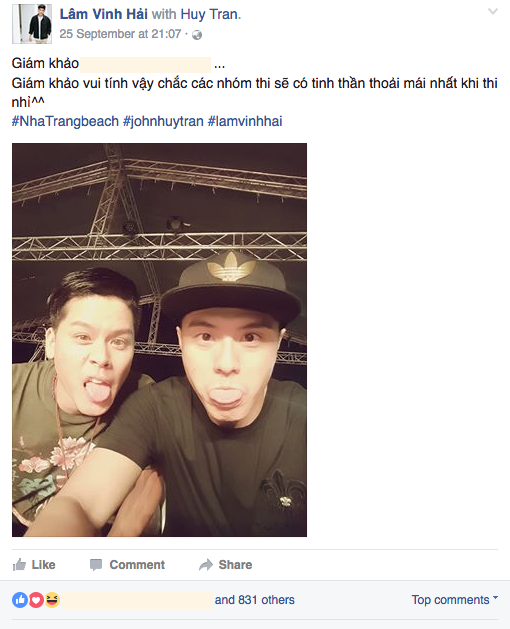Click the public globe privacy icon

click(197, 35)
